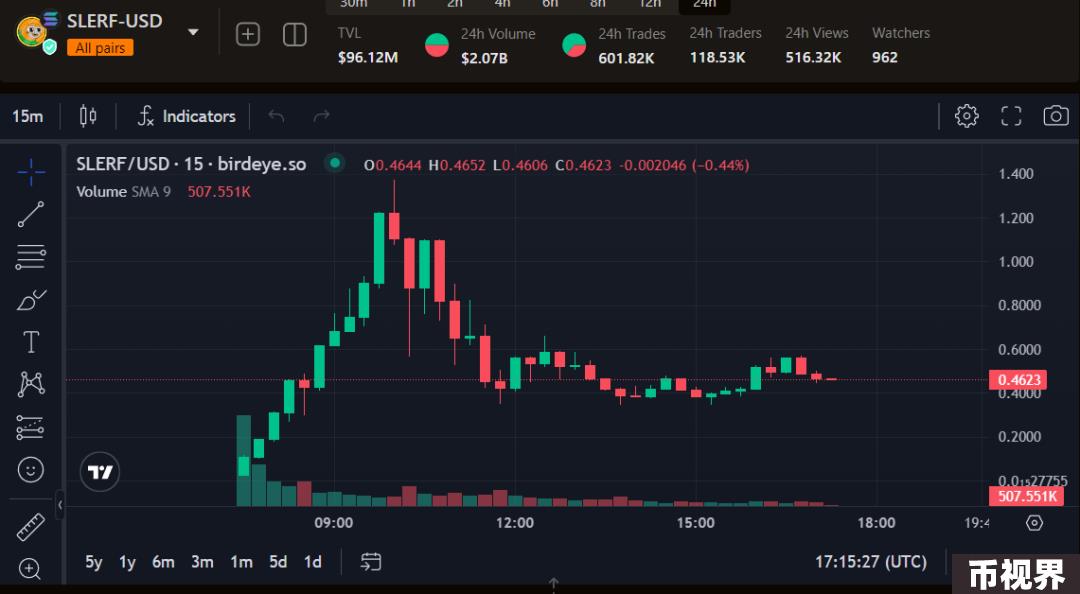
Task: Click the 24h Traders 118.53K stat
Action: point(725,45)
